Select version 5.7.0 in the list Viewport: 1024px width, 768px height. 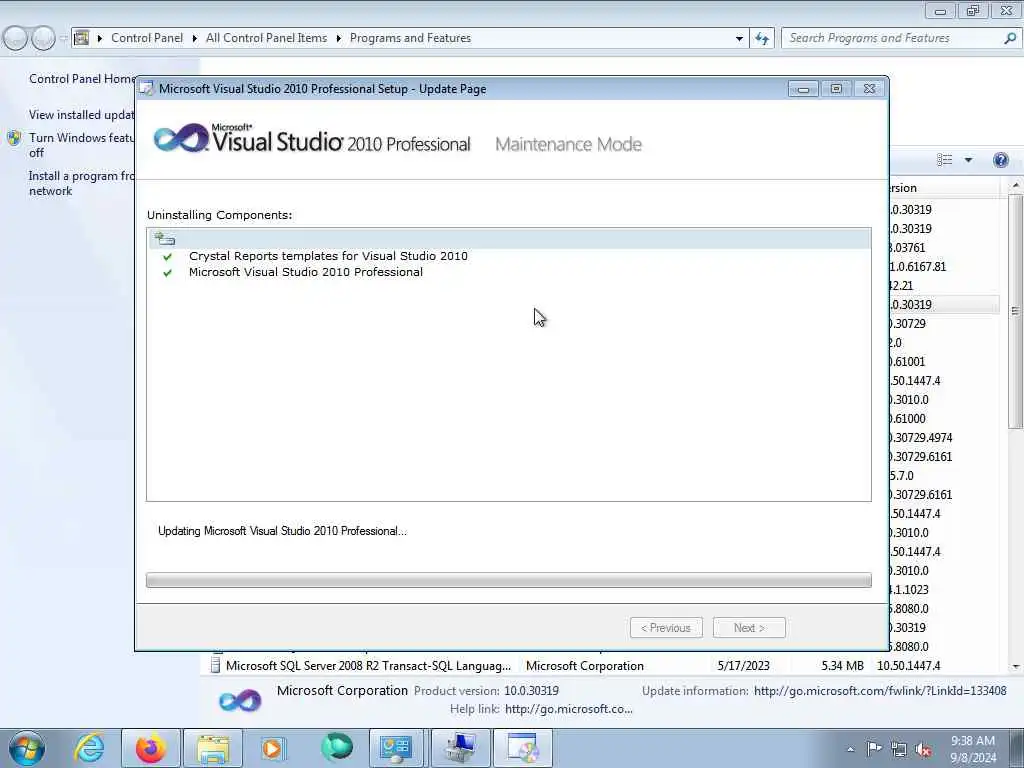[x=901, y=475]
